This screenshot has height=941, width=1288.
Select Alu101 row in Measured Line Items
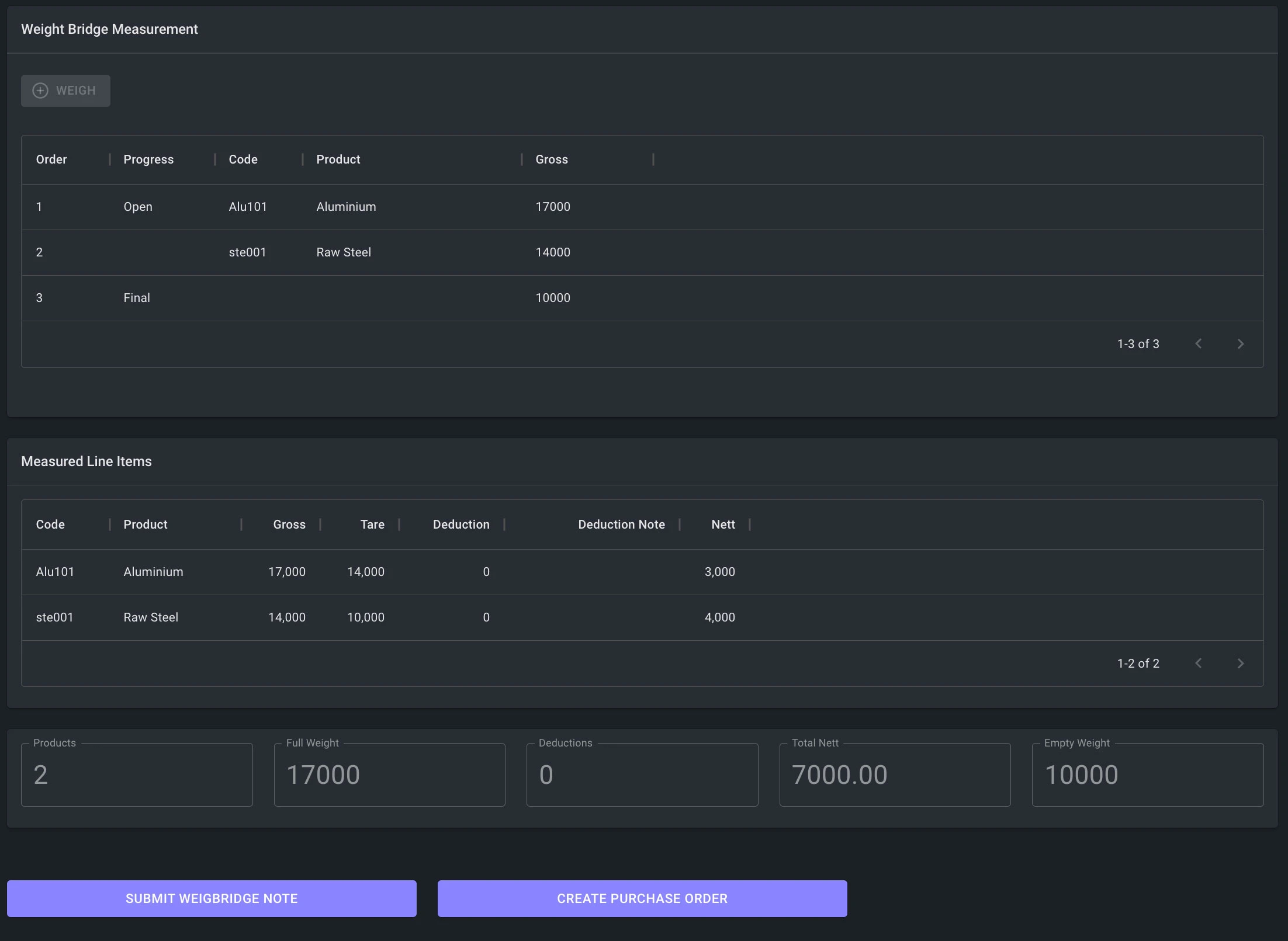click(55, 572)
